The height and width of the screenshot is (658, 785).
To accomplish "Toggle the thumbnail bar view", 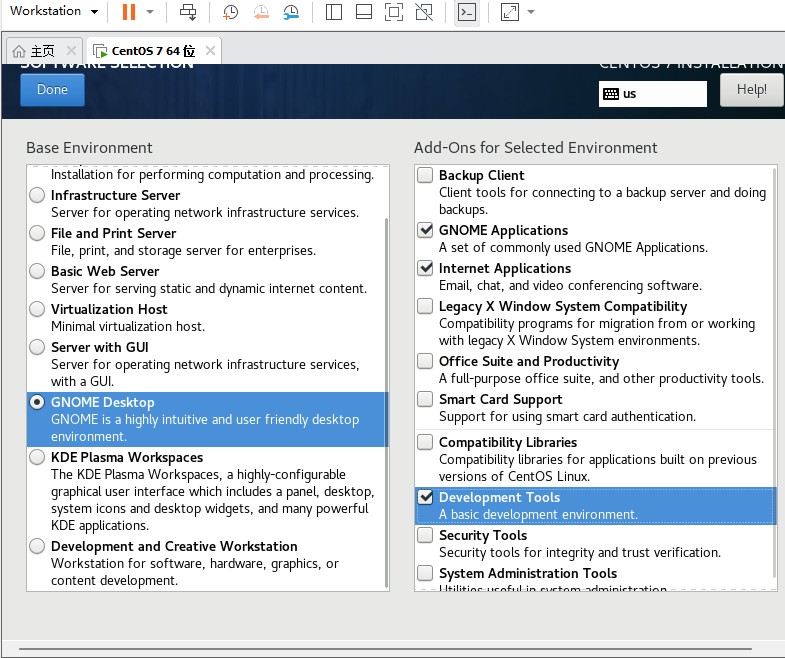I will click(363, 12).
